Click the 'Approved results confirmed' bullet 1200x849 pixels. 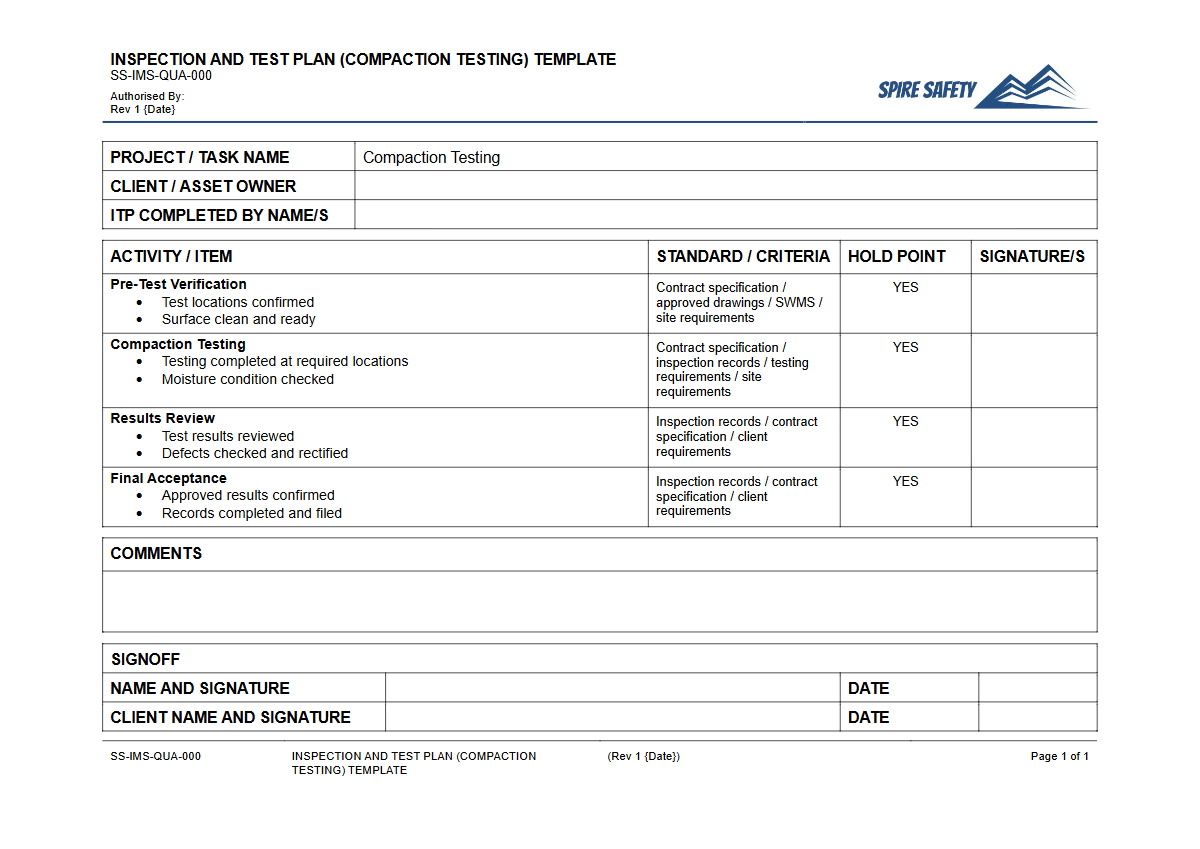[x=248, y=495]
